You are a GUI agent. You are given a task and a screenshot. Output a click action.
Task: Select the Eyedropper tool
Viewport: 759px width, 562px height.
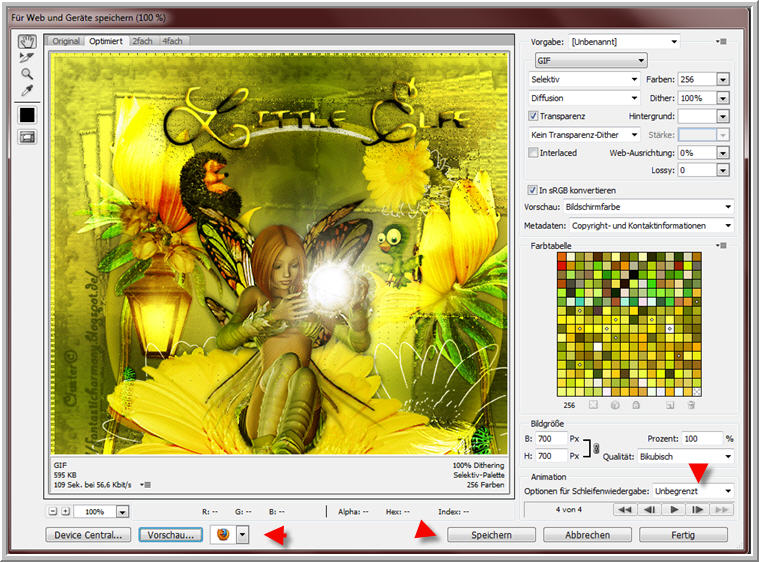point(27,90)
